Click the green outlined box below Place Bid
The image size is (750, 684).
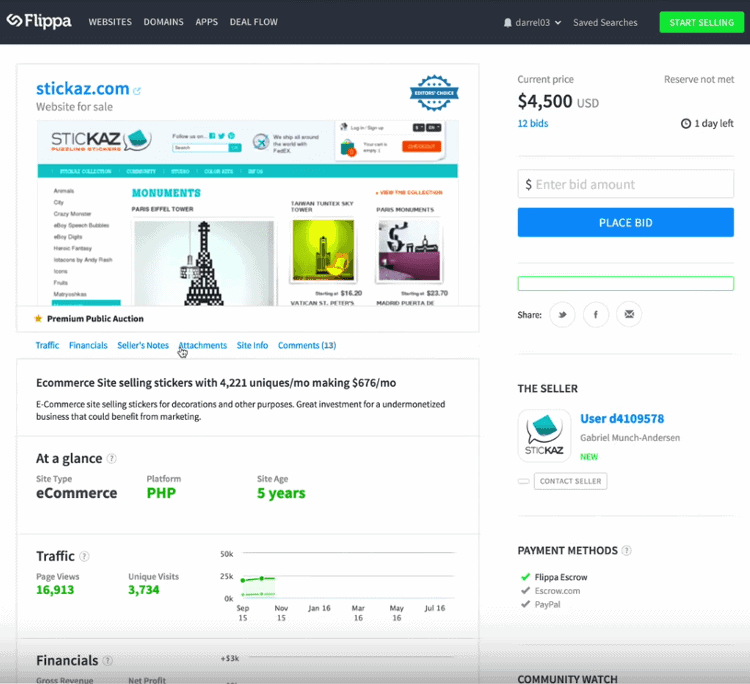pyautogui.click(x=626, y=284)
